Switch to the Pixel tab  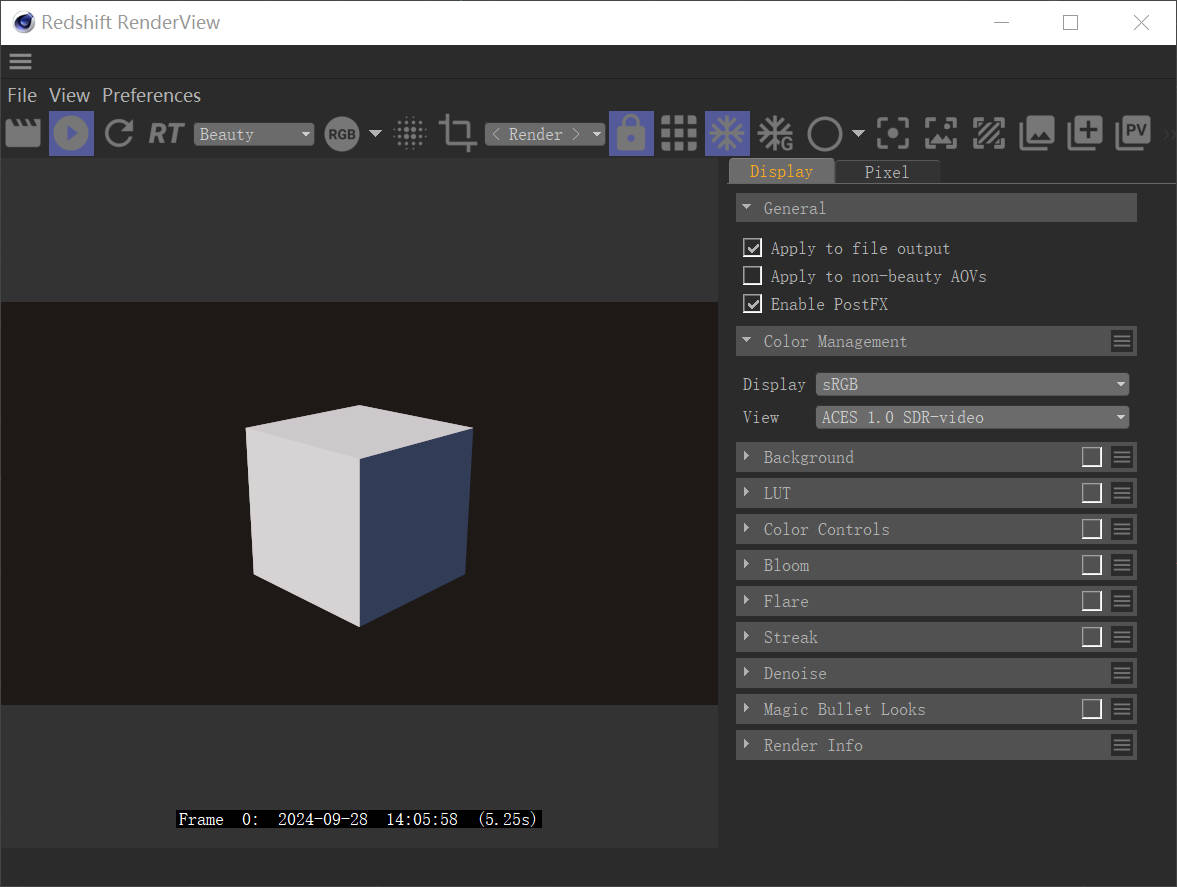(887, 171)
